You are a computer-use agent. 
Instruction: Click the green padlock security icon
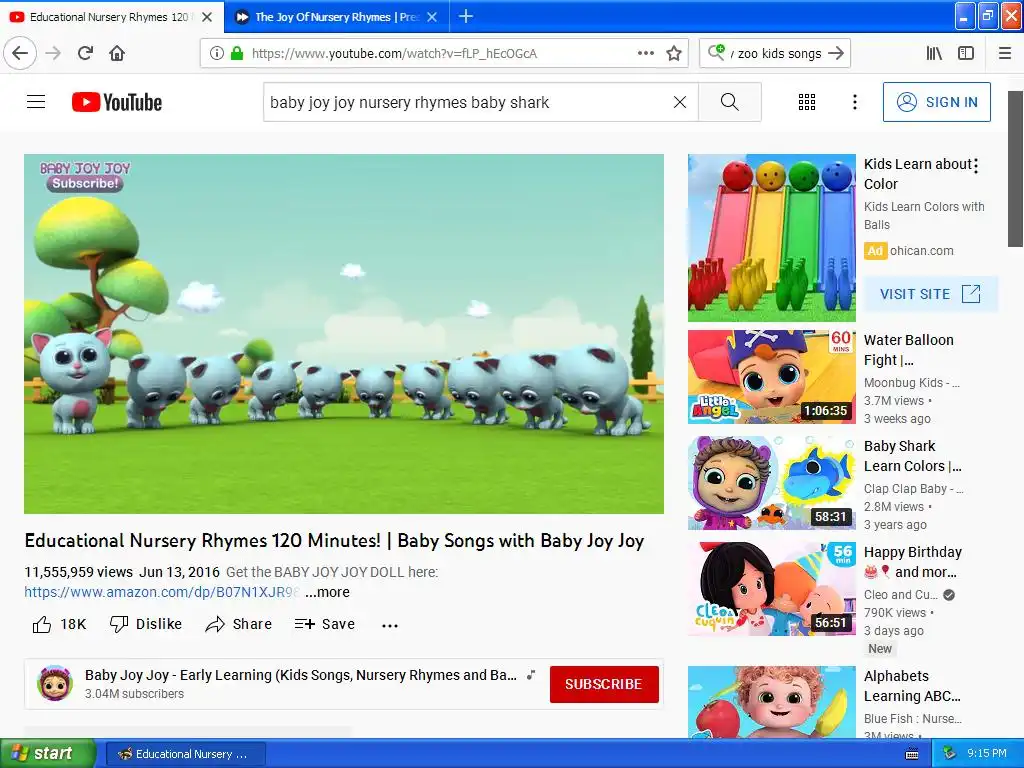[x=236, y=54]
